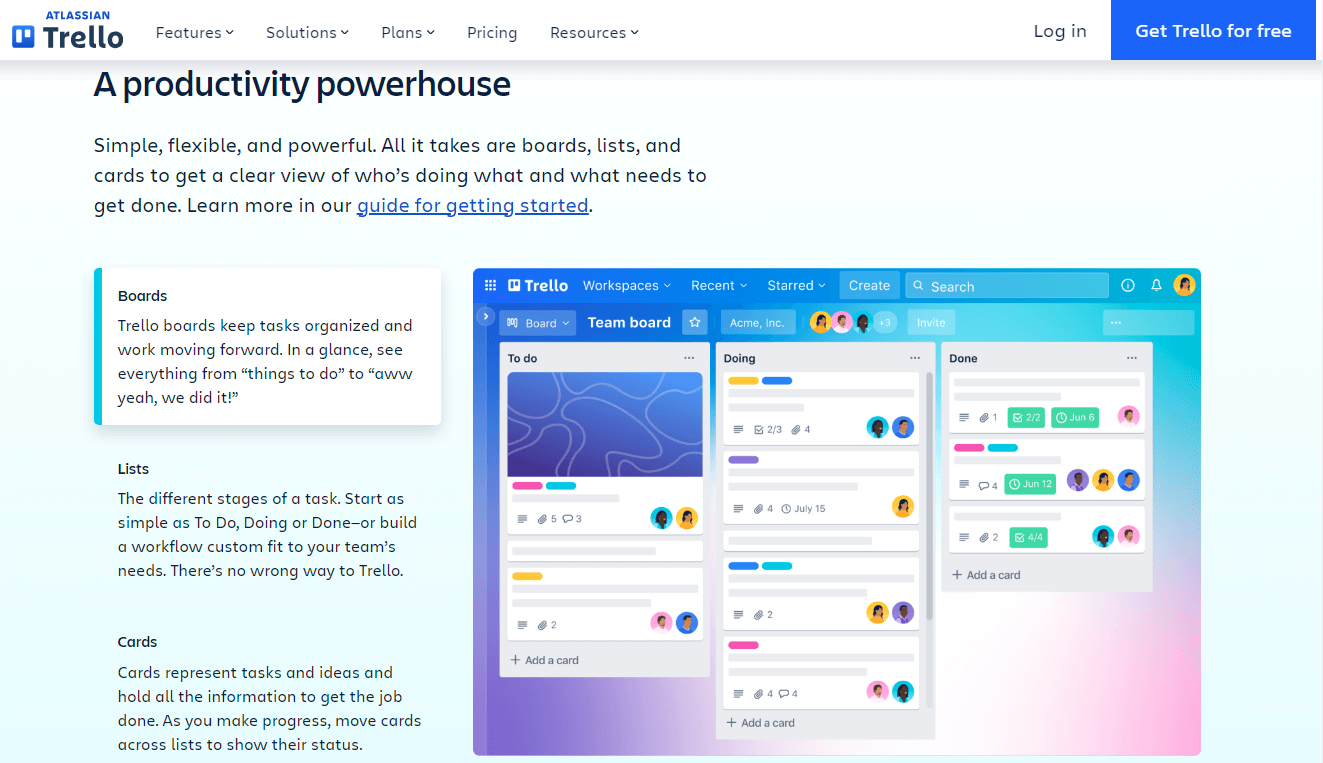
Task: Expand the Plans dropdown
Action: coord(408,32)
